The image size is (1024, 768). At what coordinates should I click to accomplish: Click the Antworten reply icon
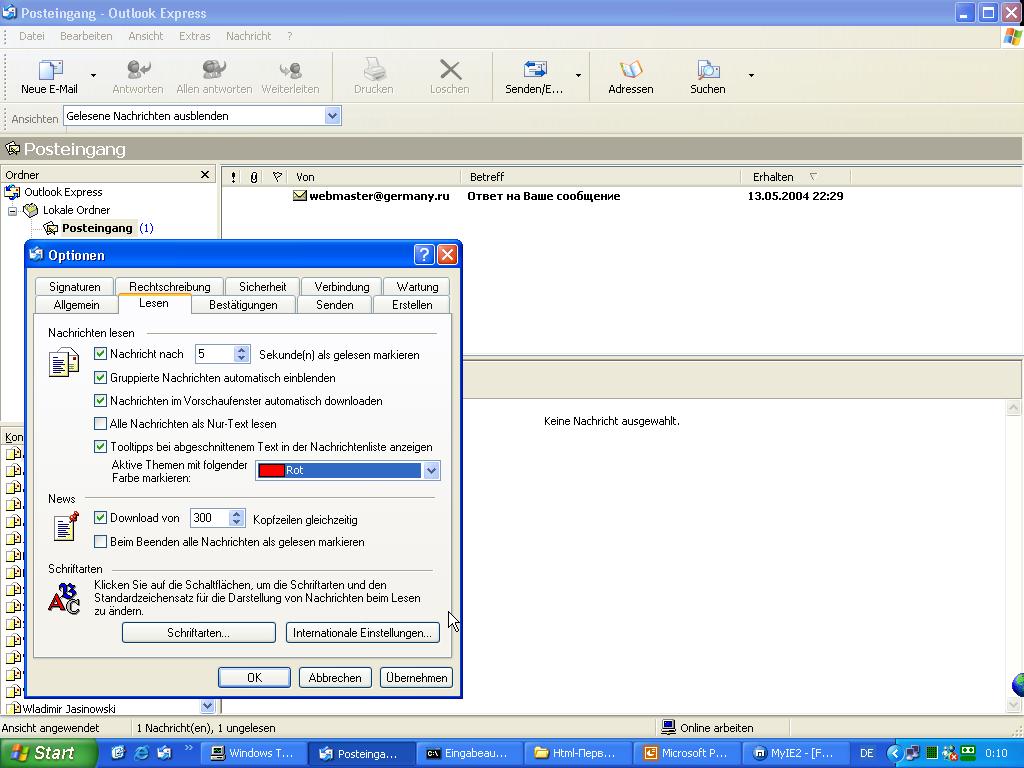click(138, 70)
